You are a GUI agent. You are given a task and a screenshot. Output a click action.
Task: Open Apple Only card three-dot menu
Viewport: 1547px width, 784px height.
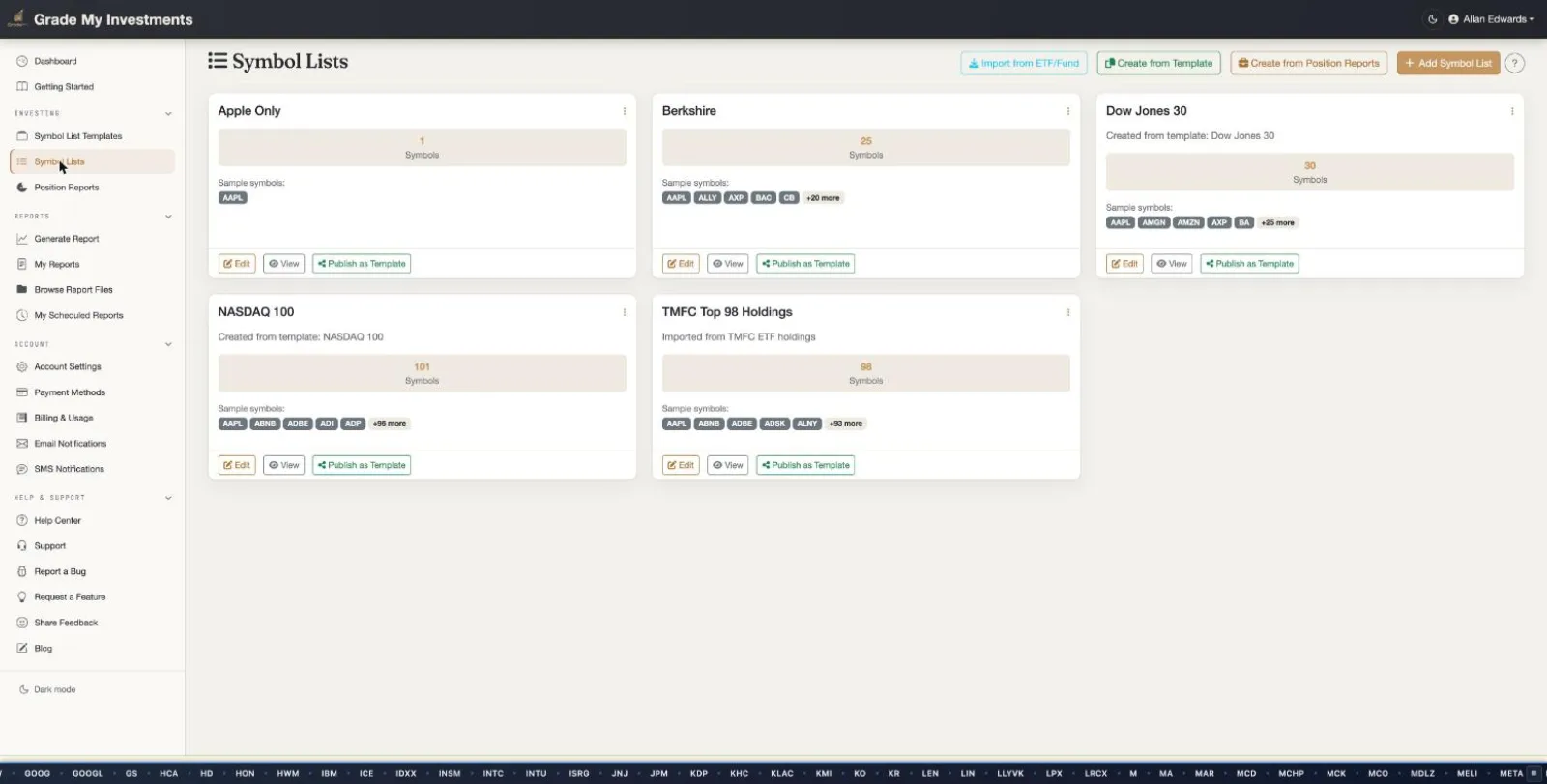[625, 111]
